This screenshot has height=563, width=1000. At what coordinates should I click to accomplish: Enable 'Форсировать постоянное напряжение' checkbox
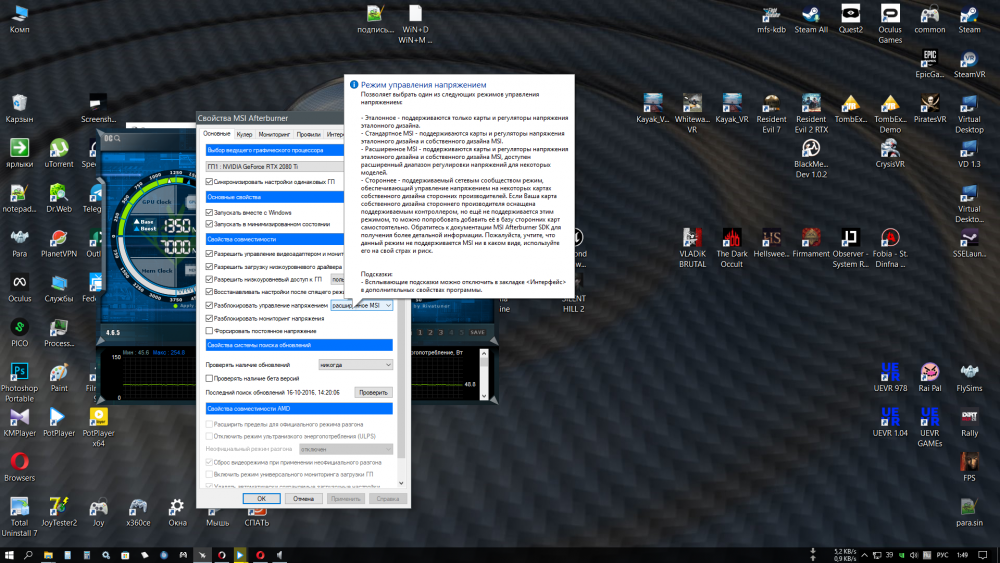tap(209, 330)
